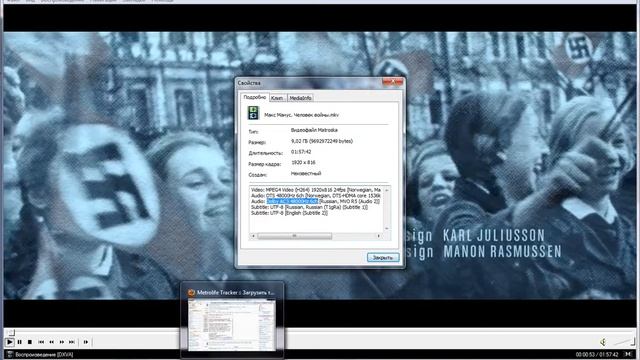Close the Свойства dialog with X
The image size is (640, 360).
393,82
